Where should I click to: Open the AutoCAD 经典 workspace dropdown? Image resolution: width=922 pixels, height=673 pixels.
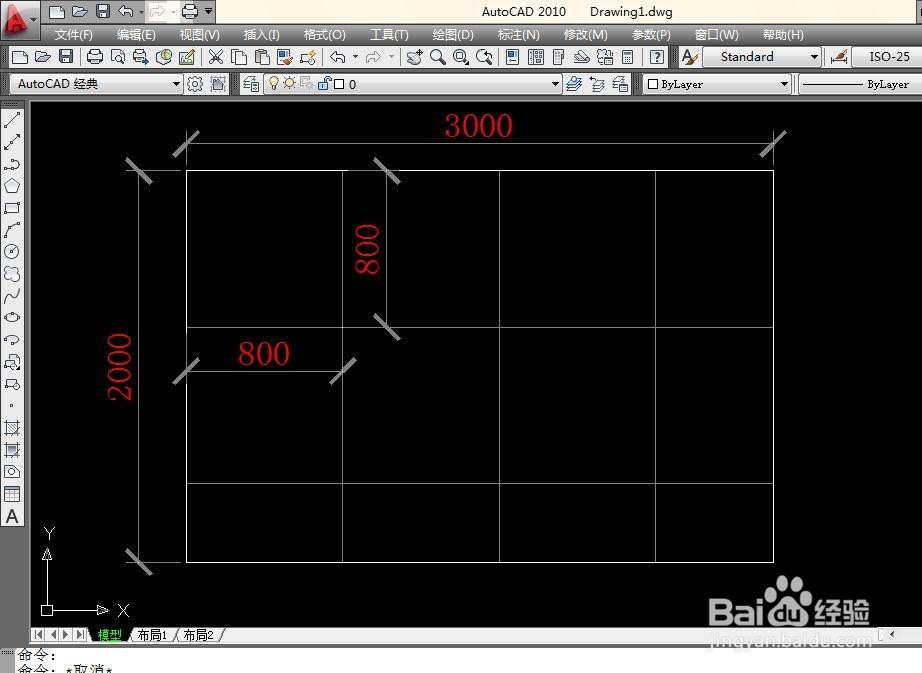[96, 84]
